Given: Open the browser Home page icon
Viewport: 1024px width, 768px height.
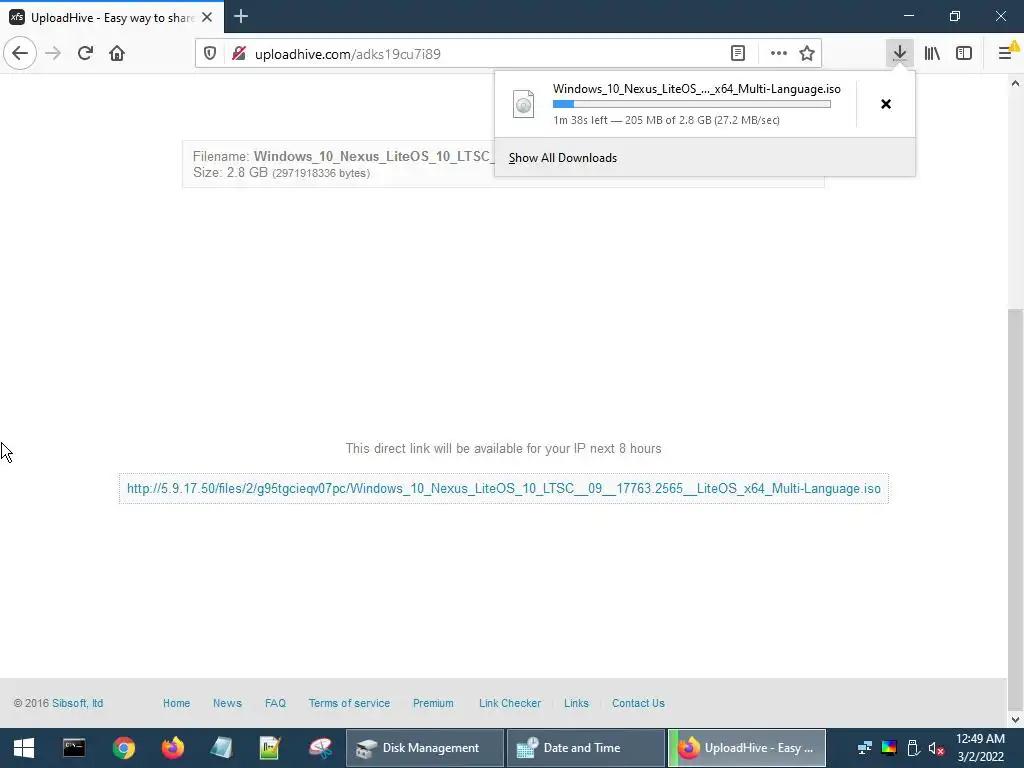Looking at the screenshot, I should tap(117, 53).
